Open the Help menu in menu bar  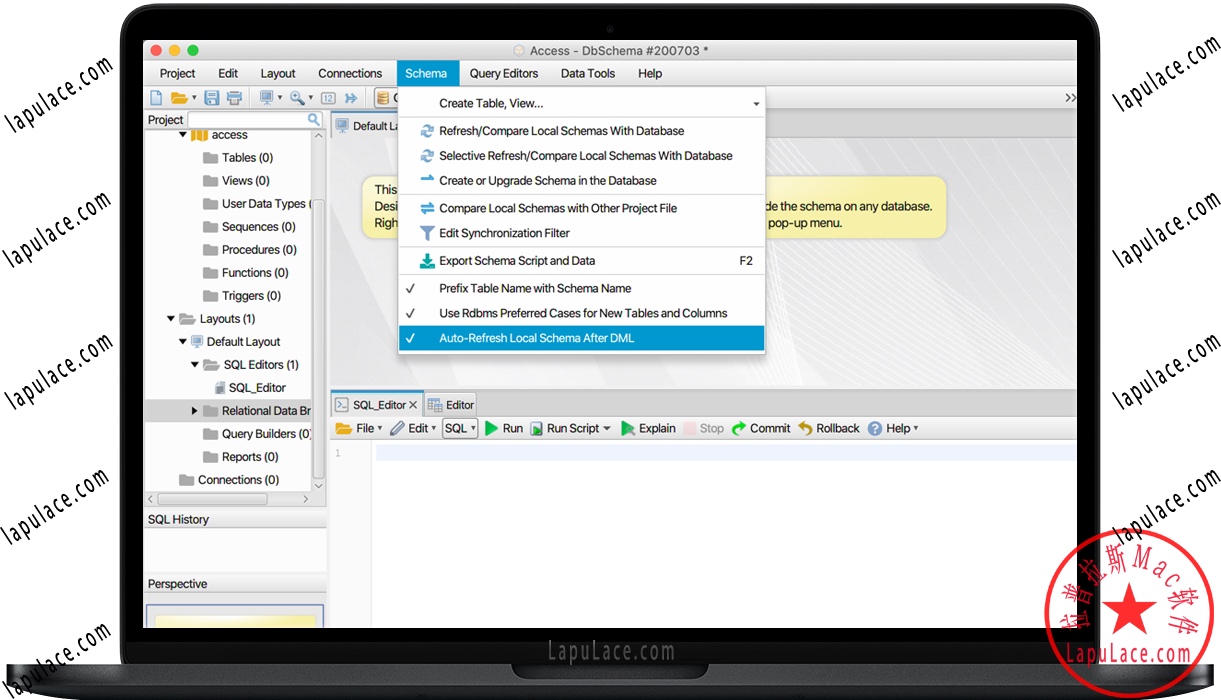pos(650,73)
